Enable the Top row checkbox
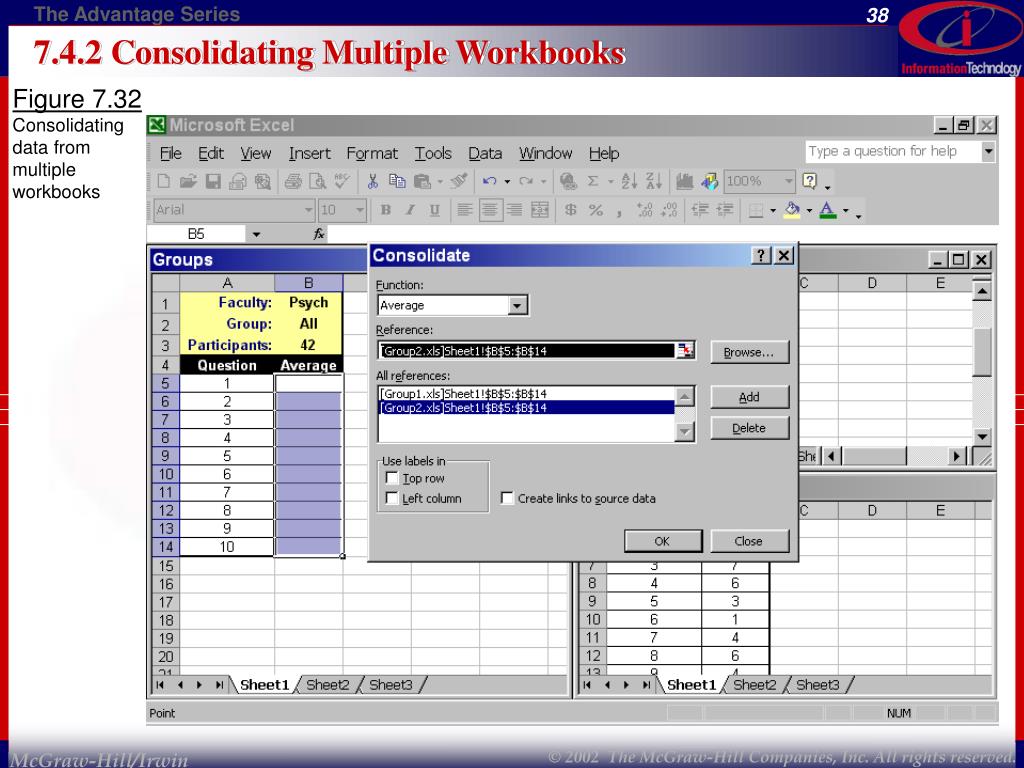The height and width of the screenshot is (768, 1024). tap(392, 478)
